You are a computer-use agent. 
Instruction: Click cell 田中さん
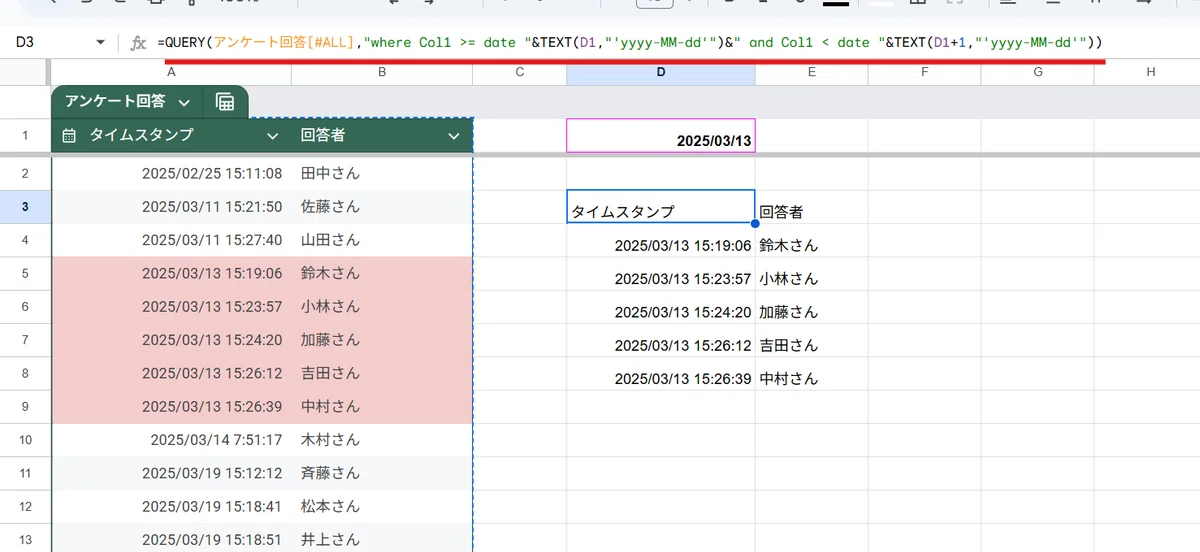[382, 174]
